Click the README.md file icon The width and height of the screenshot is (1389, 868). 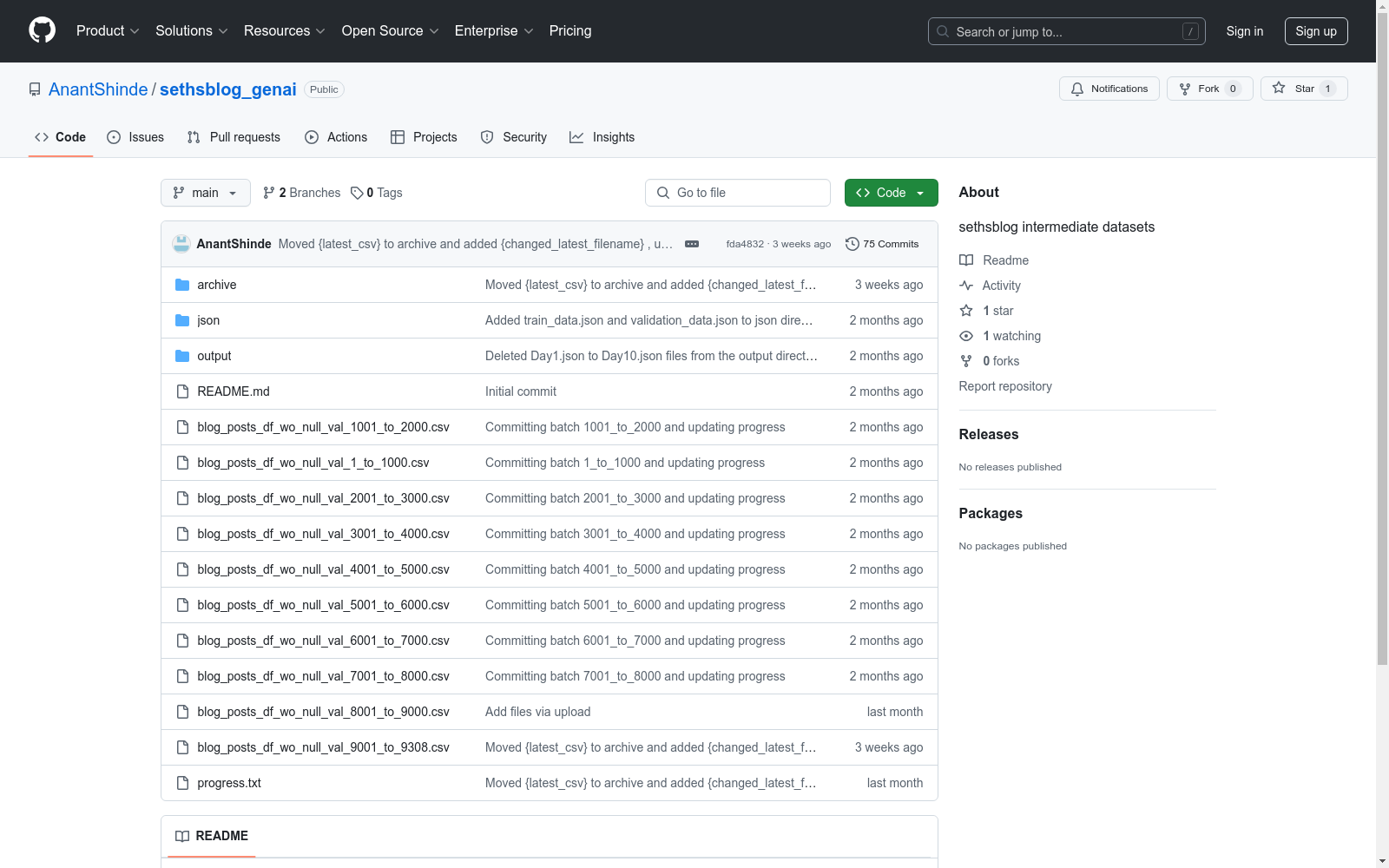point(182,391)
